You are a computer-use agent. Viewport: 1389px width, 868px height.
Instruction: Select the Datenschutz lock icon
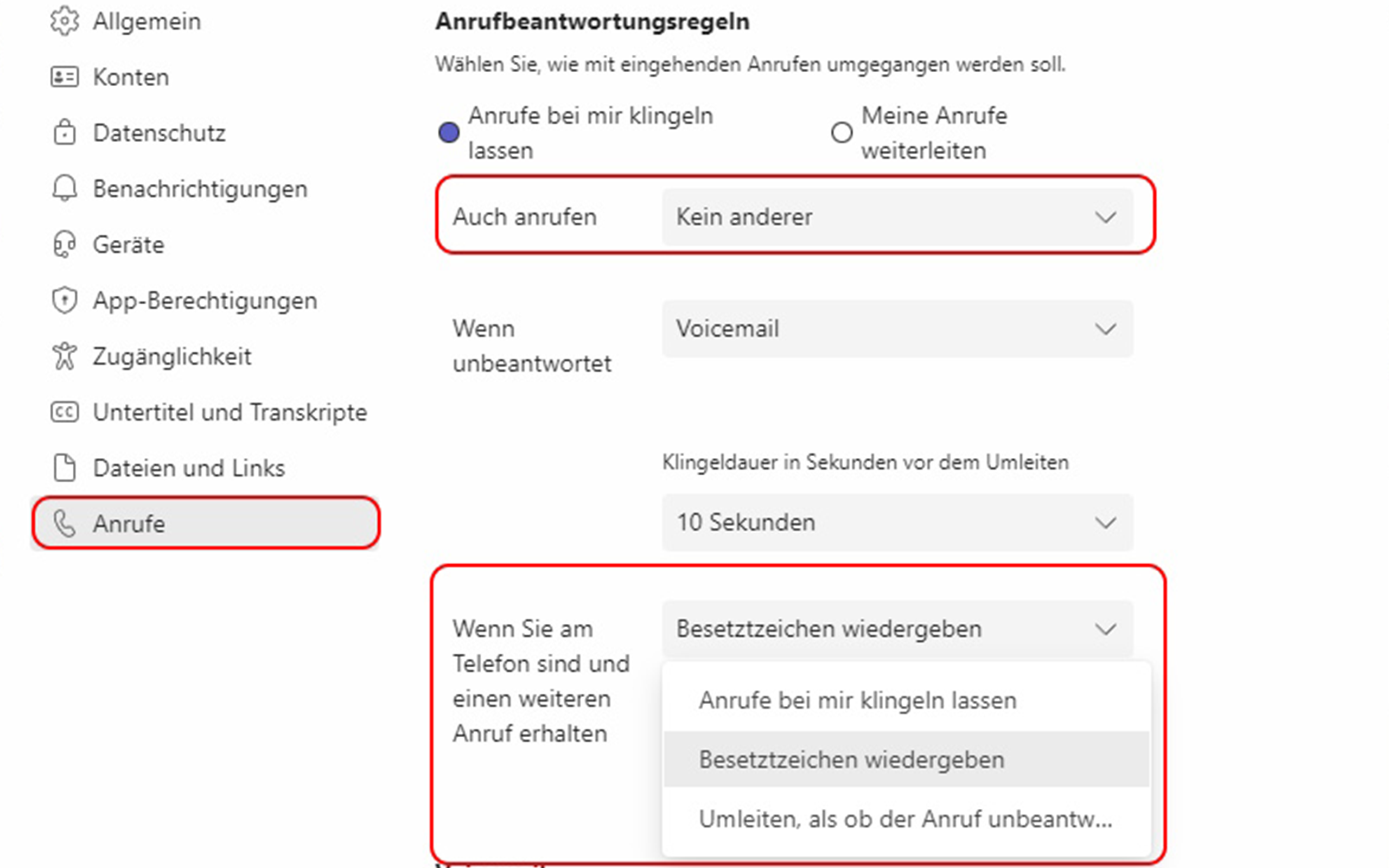tap(65, 133)
